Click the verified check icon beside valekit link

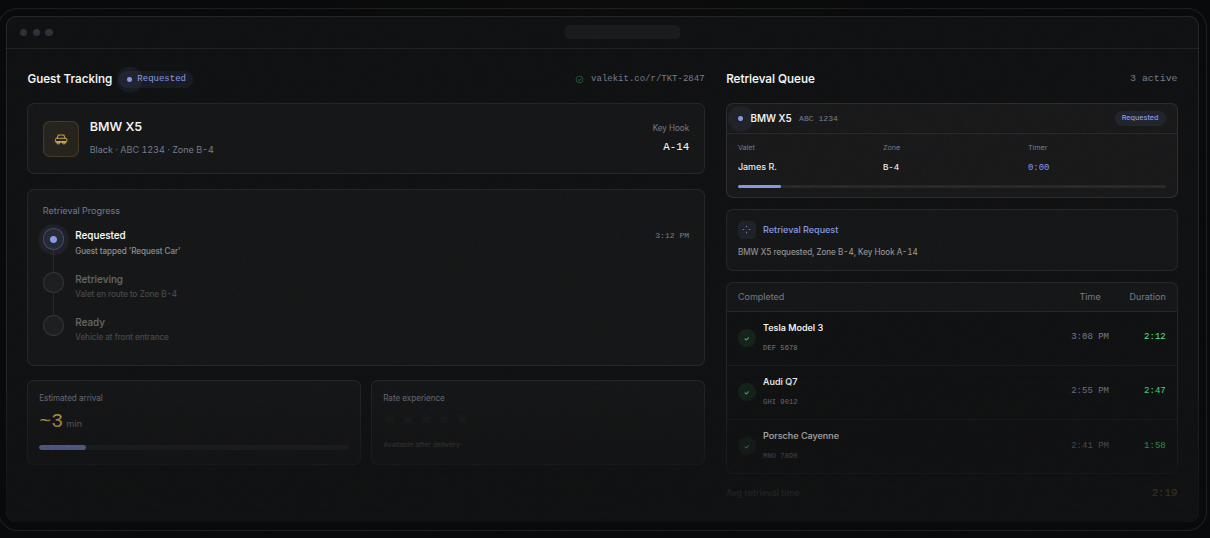580,78
